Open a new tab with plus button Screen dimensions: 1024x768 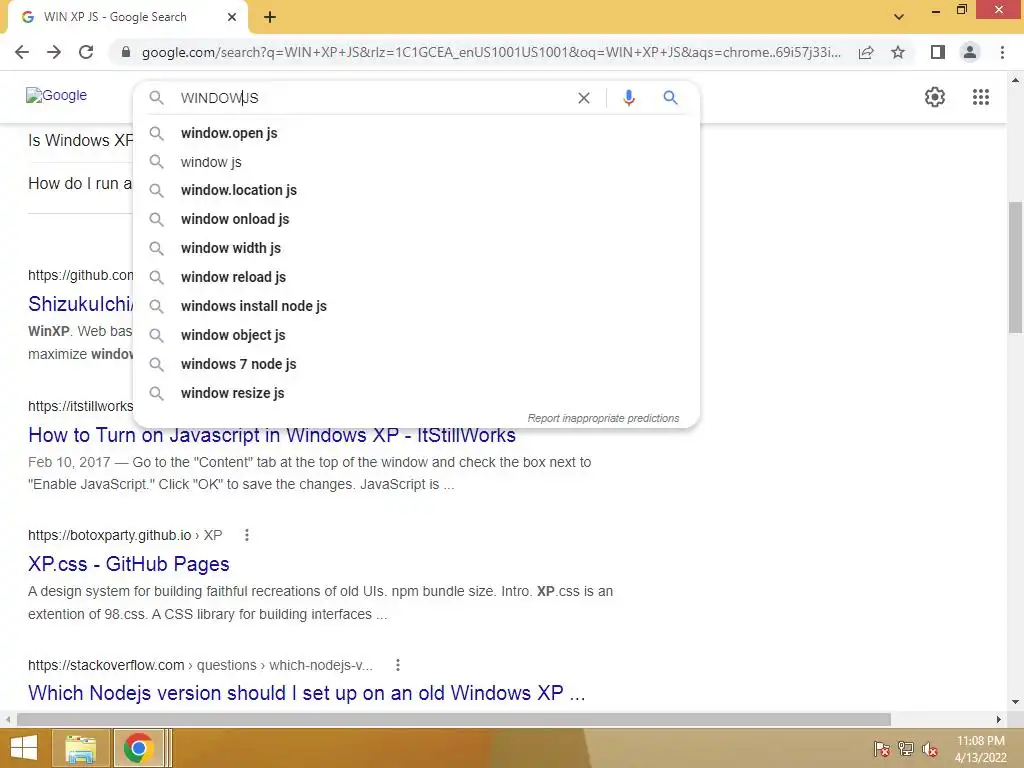(270, 17)
